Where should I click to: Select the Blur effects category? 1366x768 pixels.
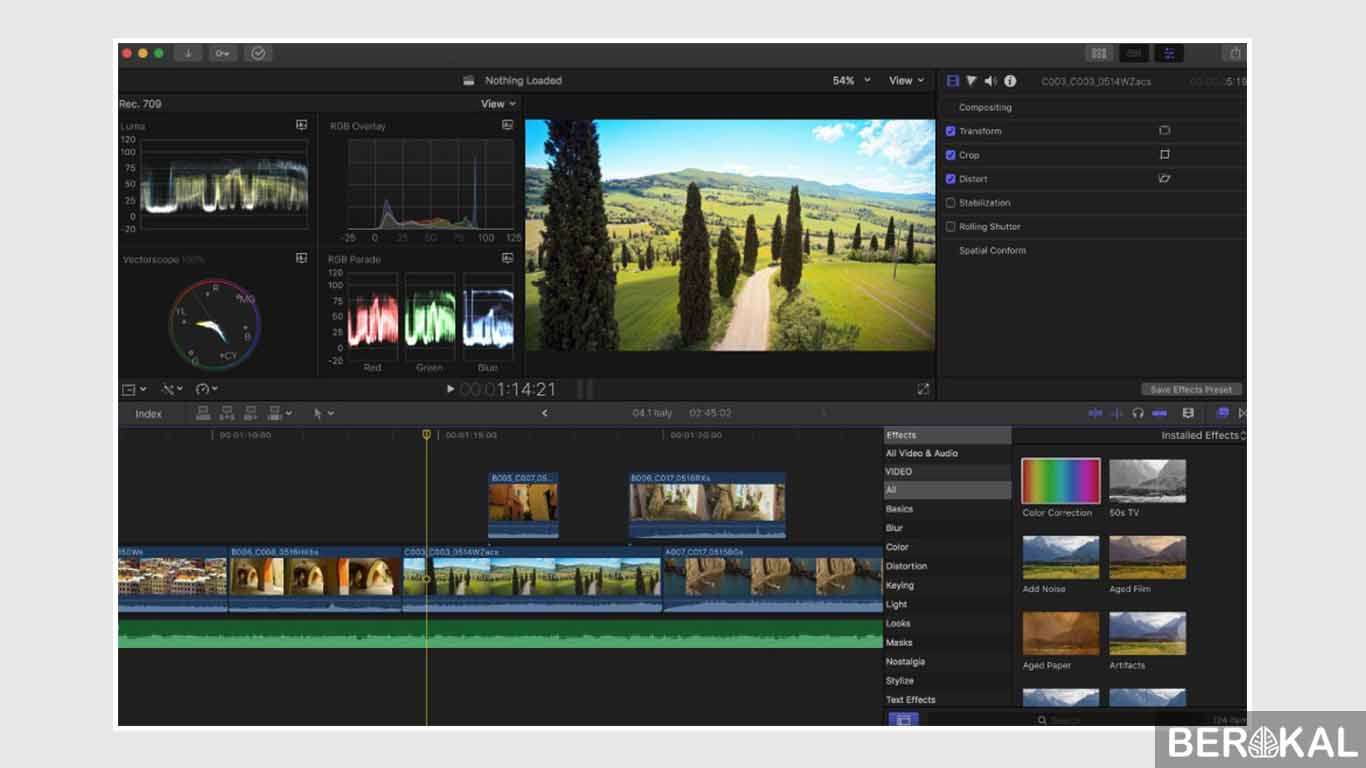[x=895, y=528]
